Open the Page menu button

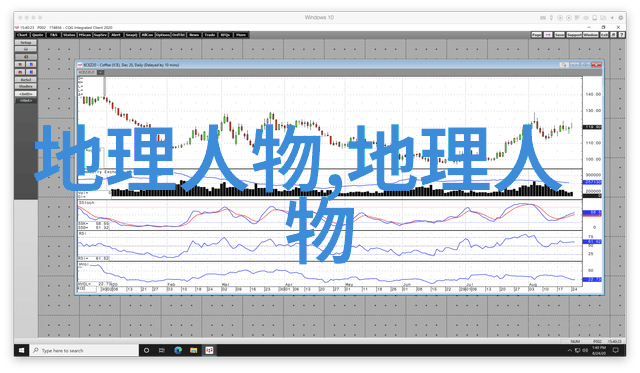pyautogui.click(x=537, y=35)
